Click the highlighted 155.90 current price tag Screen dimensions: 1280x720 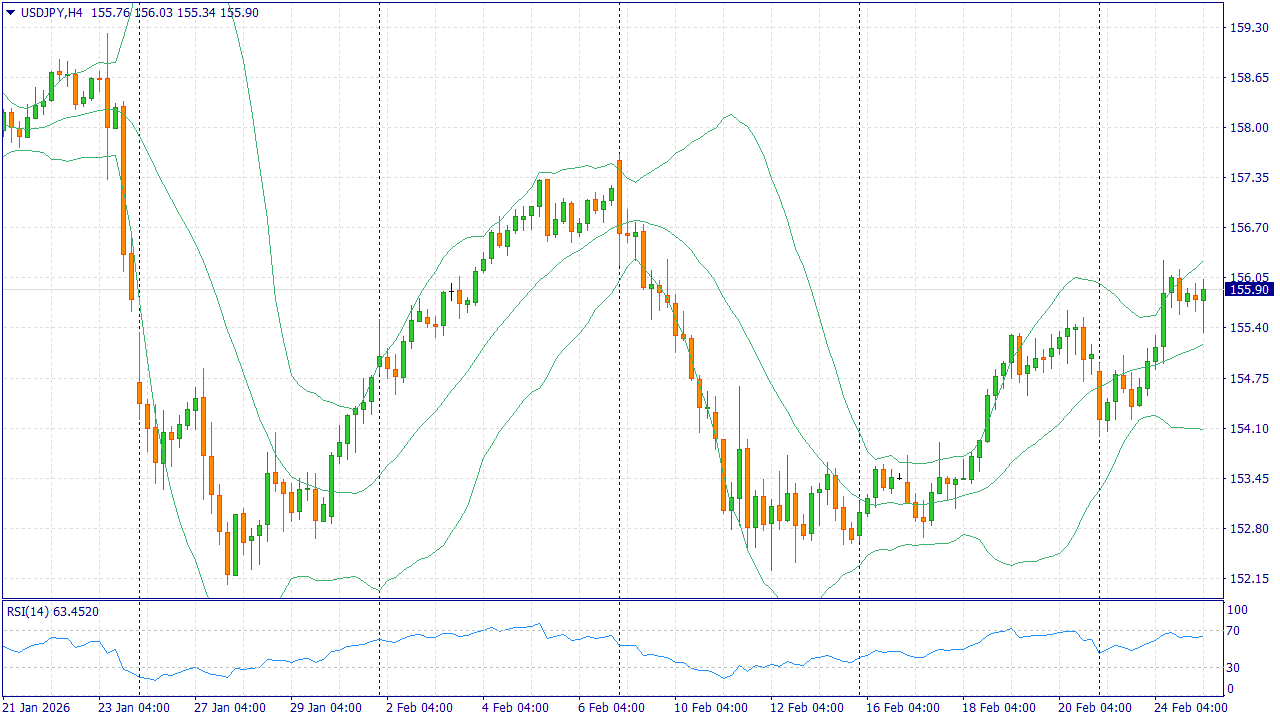coord(1247,290)
